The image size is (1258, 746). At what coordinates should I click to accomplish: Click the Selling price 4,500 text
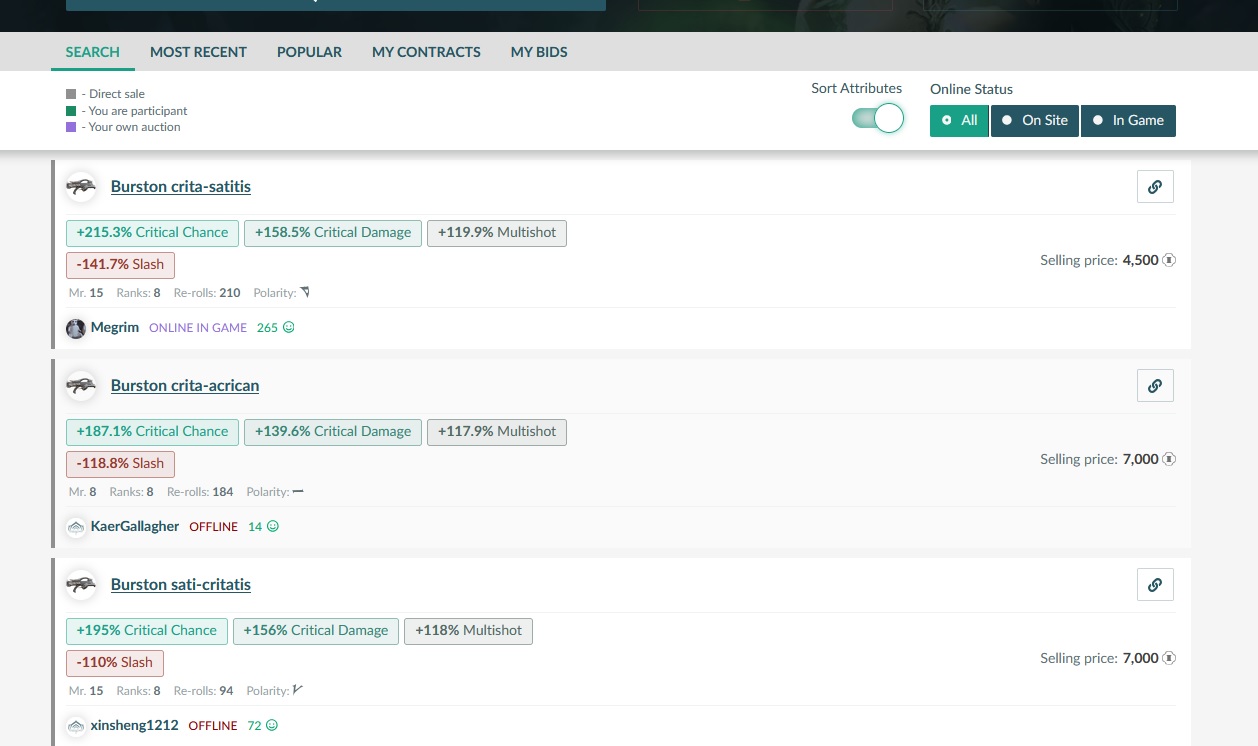click(1099, 260)
